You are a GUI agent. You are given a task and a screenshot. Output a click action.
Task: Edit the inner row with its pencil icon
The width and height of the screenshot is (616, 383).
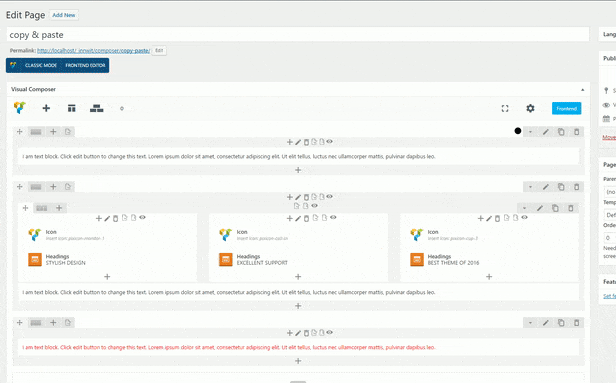pyautogui.click(x=540, y=208)
